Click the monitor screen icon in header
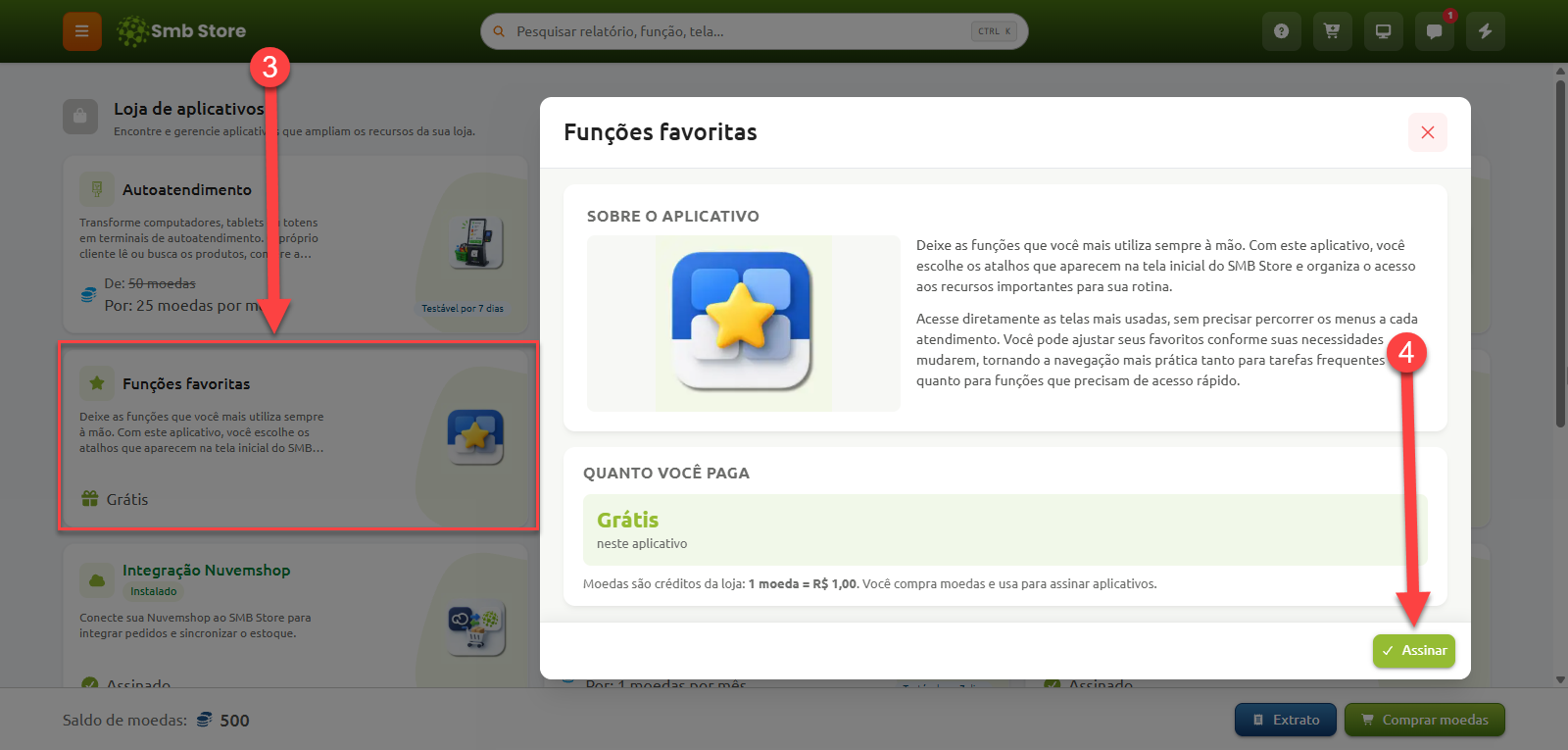The height and width of the screenshot is (750, 1568). pos(1383,31)
